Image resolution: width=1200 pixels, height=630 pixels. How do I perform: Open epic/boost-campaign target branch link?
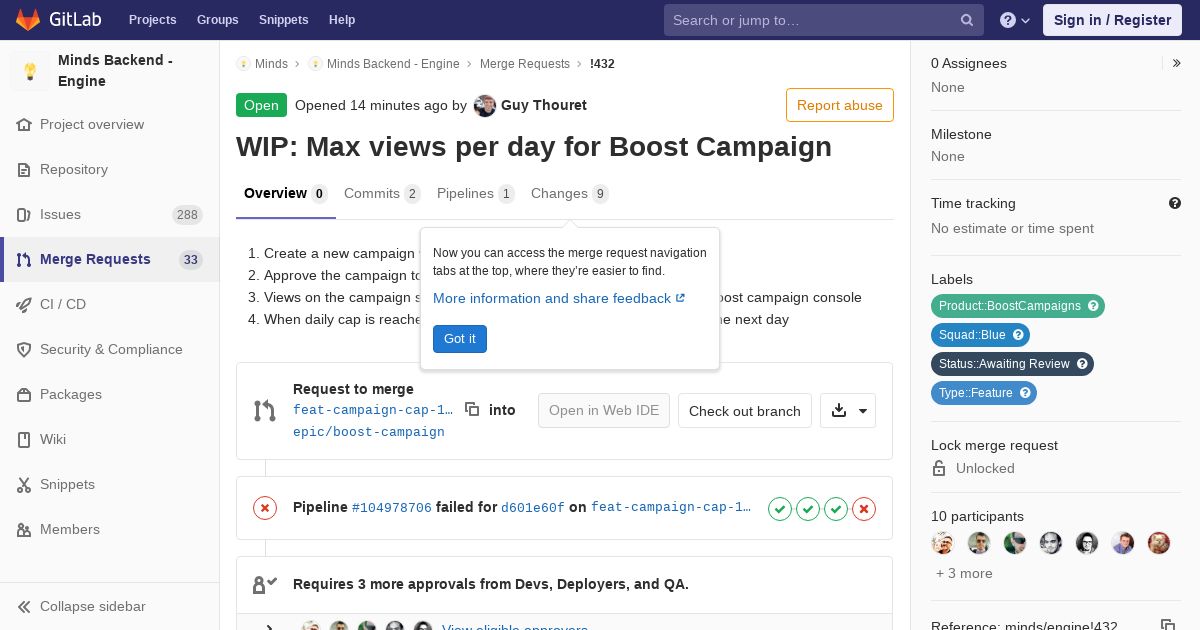click(369, 432)
